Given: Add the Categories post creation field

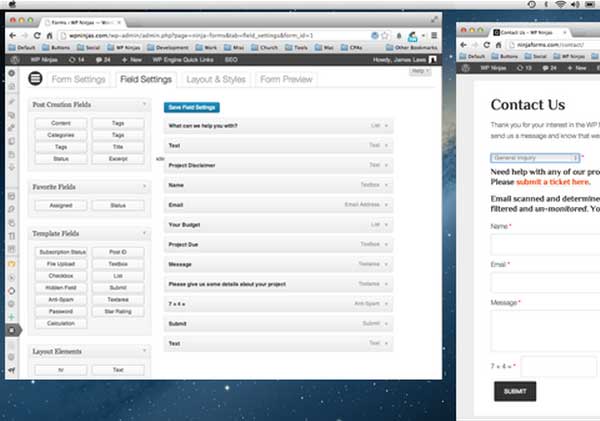Looking at the screenshot, I should [x=61, y=135].
